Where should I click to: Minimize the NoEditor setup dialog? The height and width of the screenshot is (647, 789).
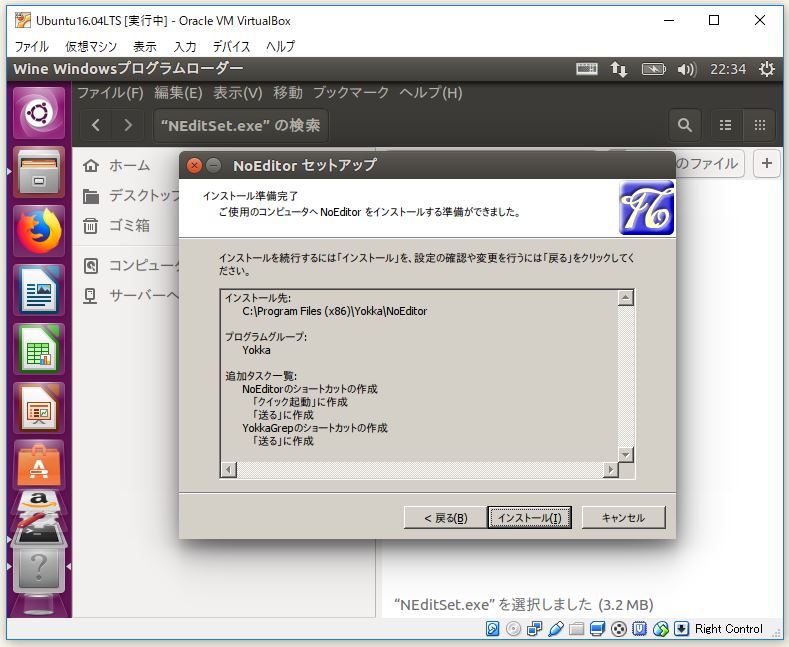[x=214, y=165]
